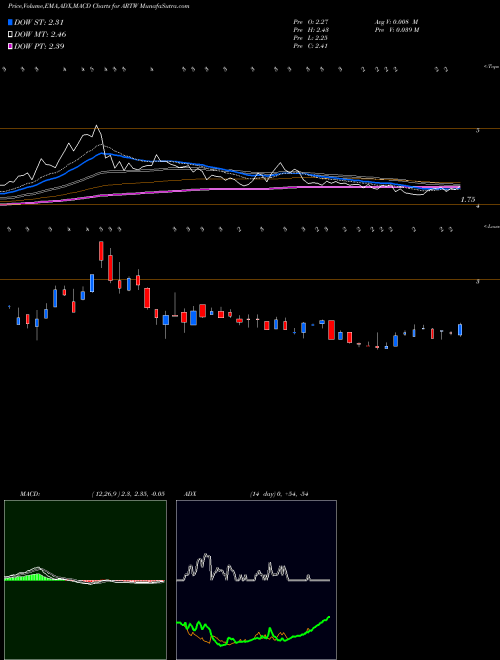This screenshot has width=500, height=660.
Task: Click the MACD (12,26,9) parameter values
Action: 128,494
